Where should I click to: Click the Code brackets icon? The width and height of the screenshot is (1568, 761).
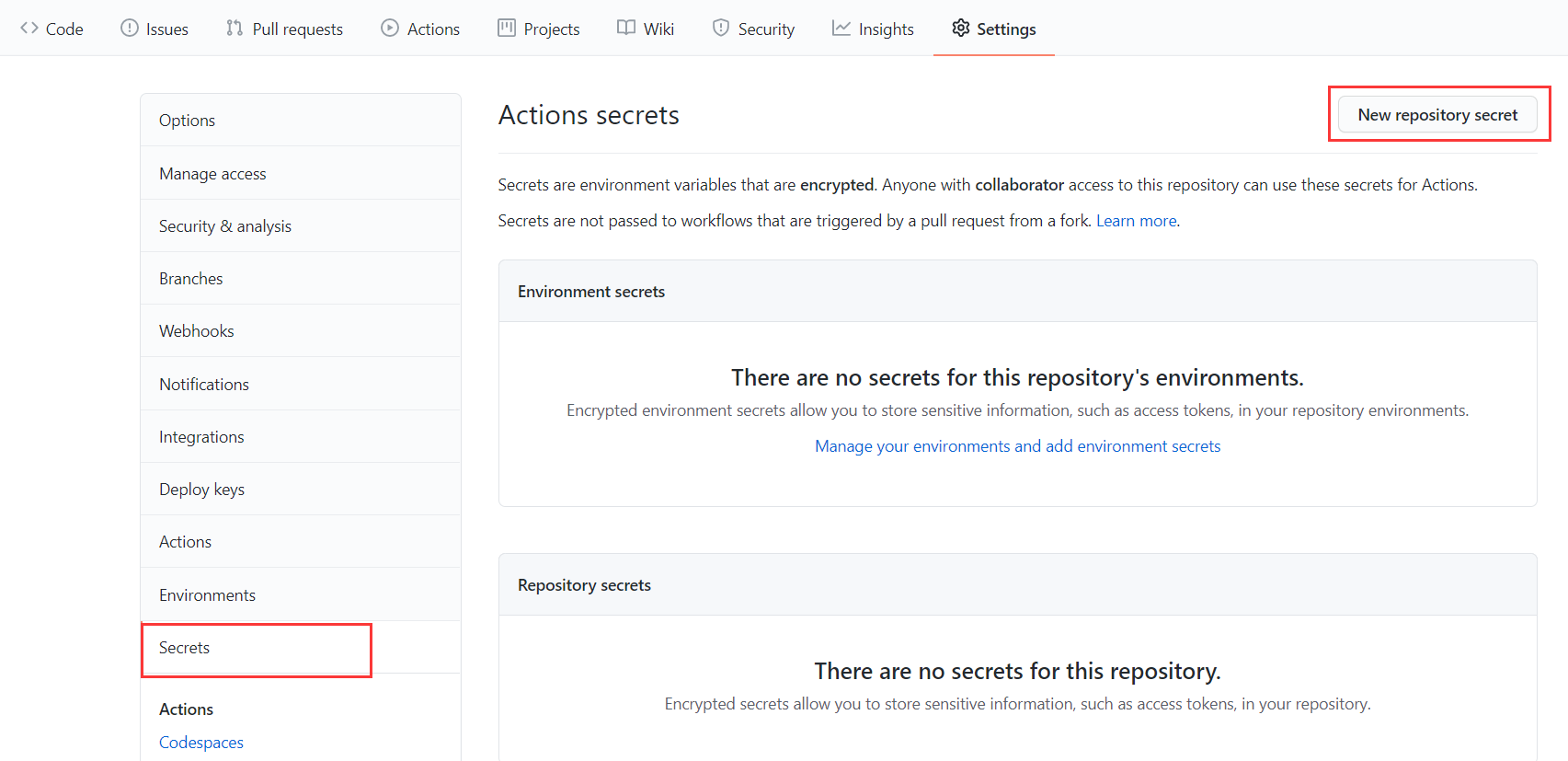(x=29, y=29)
